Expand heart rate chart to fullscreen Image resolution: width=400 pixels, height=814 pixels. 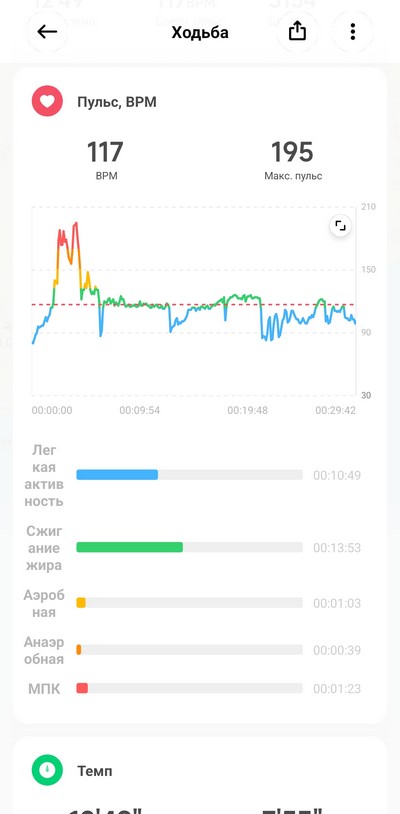[340, 226]
